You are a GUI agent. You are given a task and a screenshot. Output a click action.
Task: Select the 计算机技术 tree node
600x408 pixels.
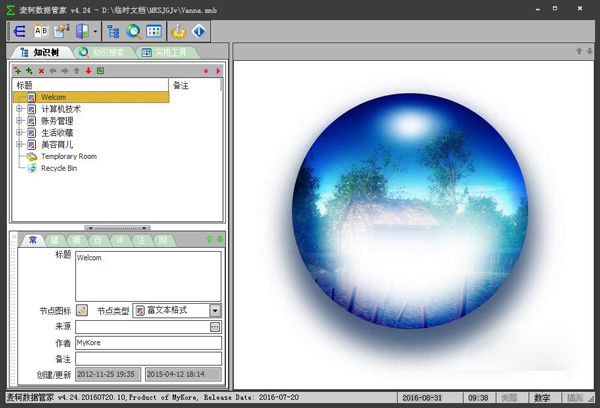[61, 109]
